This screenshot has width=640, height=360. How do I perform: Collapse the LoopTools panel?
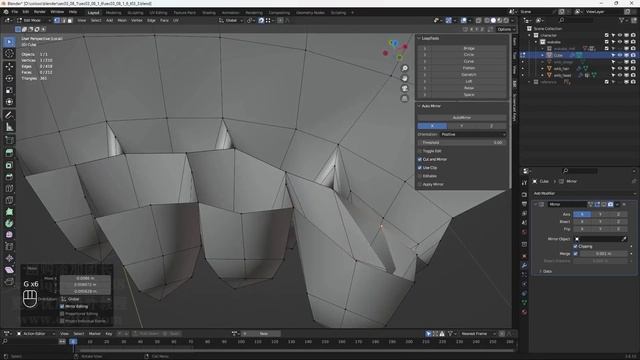click(419, 38)
